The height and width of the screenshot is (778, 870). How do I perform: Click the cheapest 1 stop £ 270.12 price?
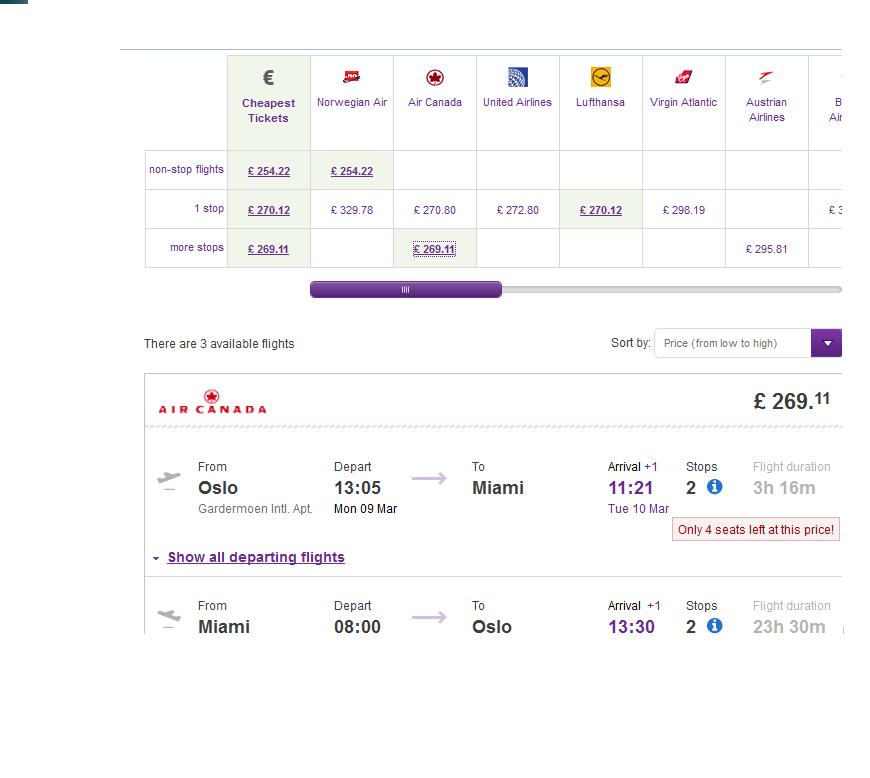(269, 210)
